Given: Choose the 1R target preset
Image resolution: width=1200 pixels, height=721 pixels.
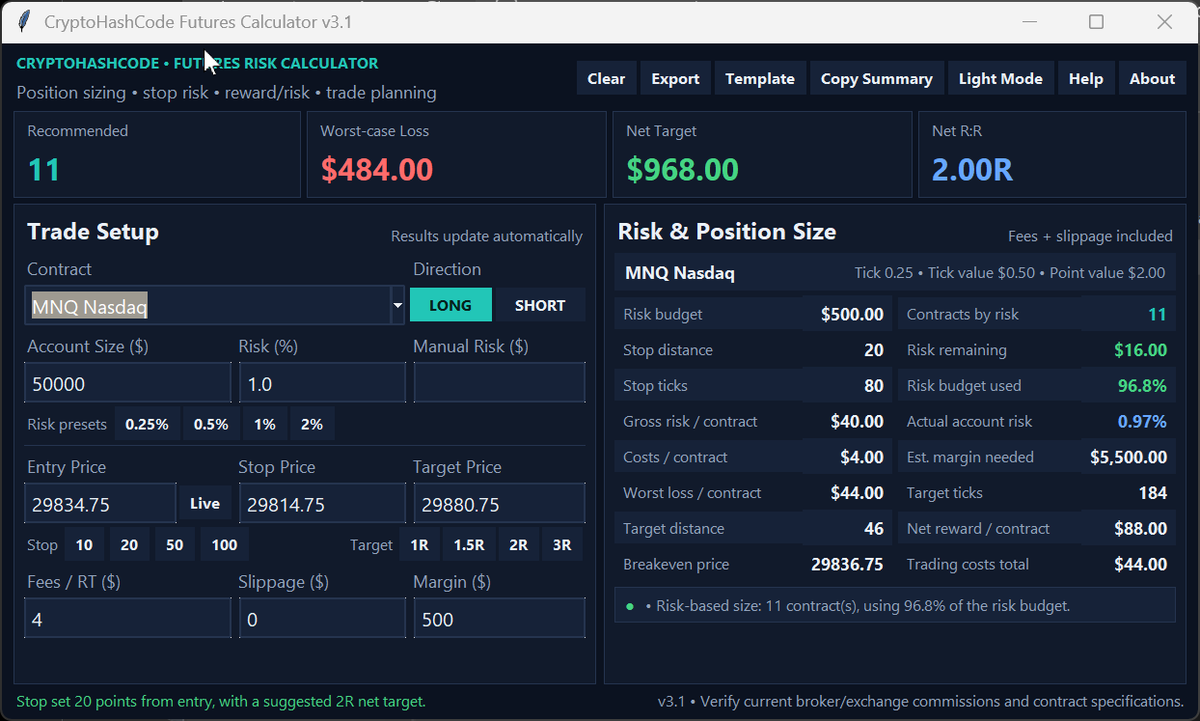Looking at the screenshot, I should [420, 545].
